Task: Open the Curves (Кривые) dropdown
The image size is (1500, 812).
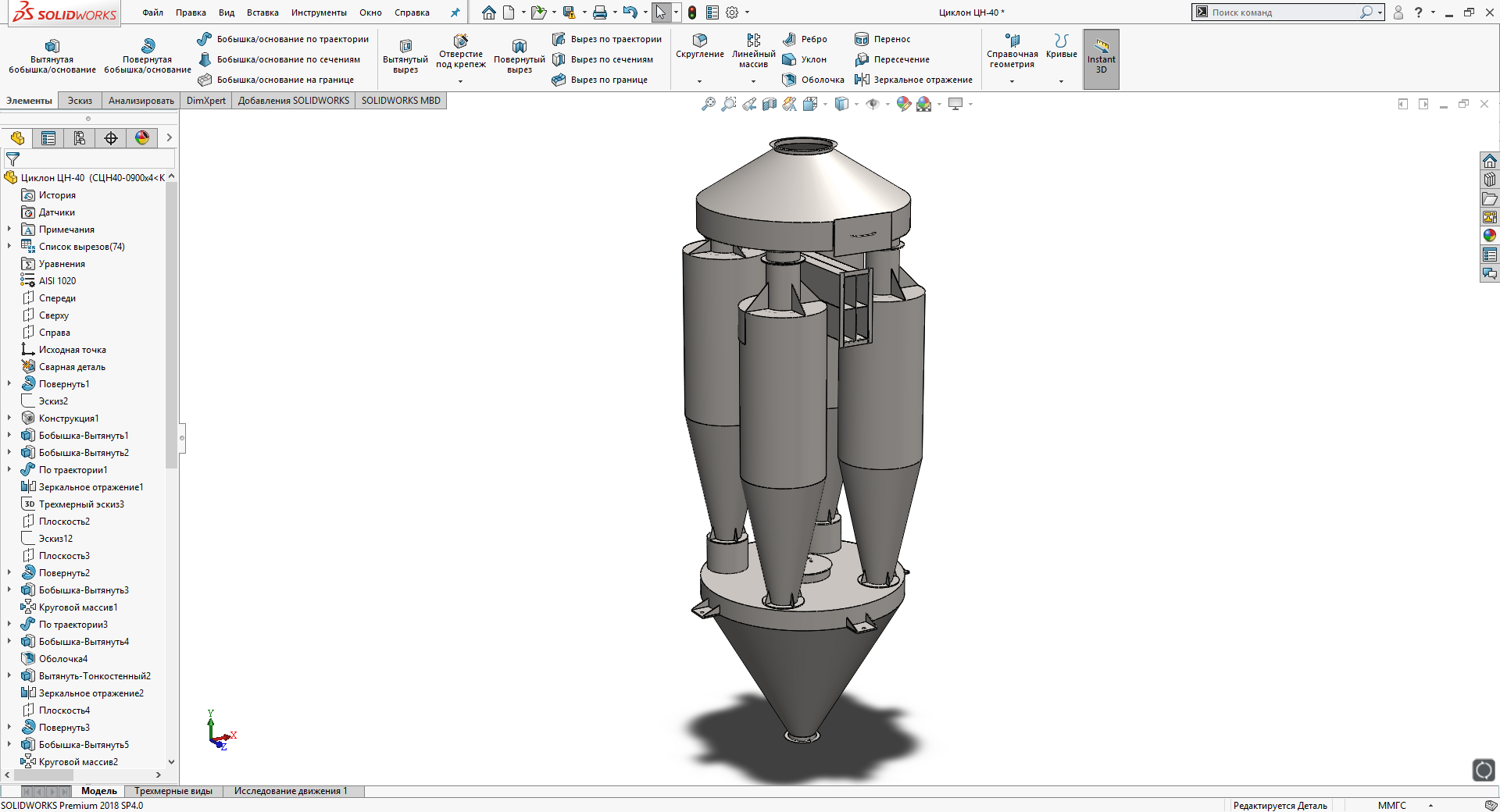Action: click(x=1061, y=81)
